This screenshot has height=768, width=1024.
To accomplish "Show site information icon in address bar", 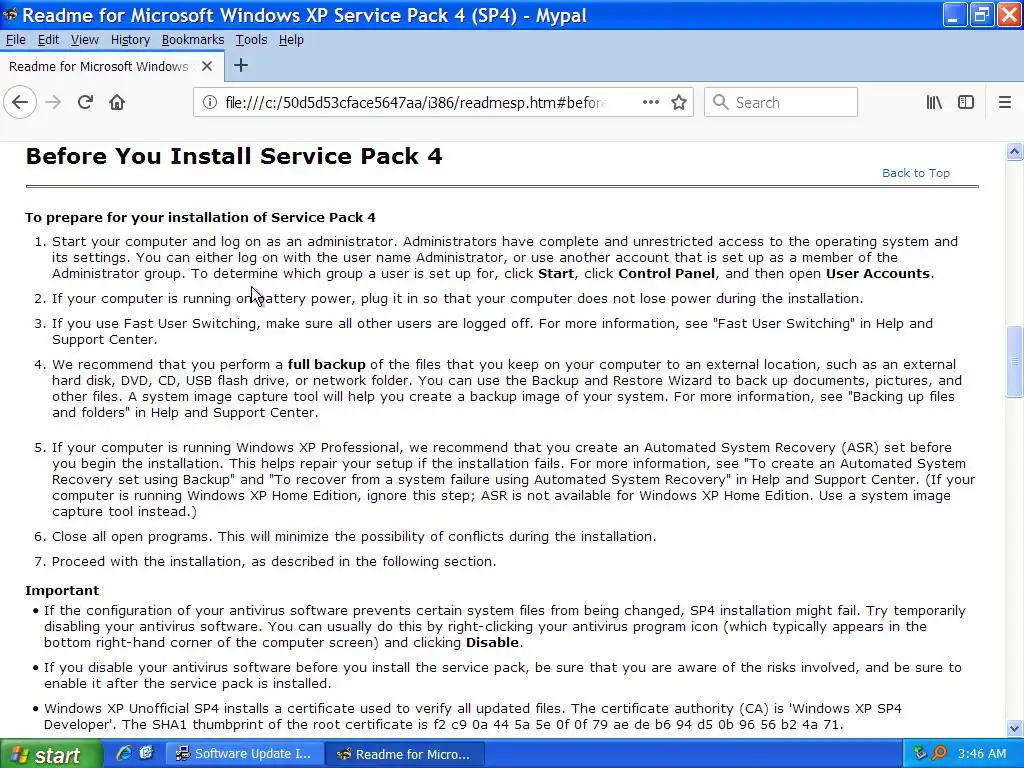I will [210, 103].
